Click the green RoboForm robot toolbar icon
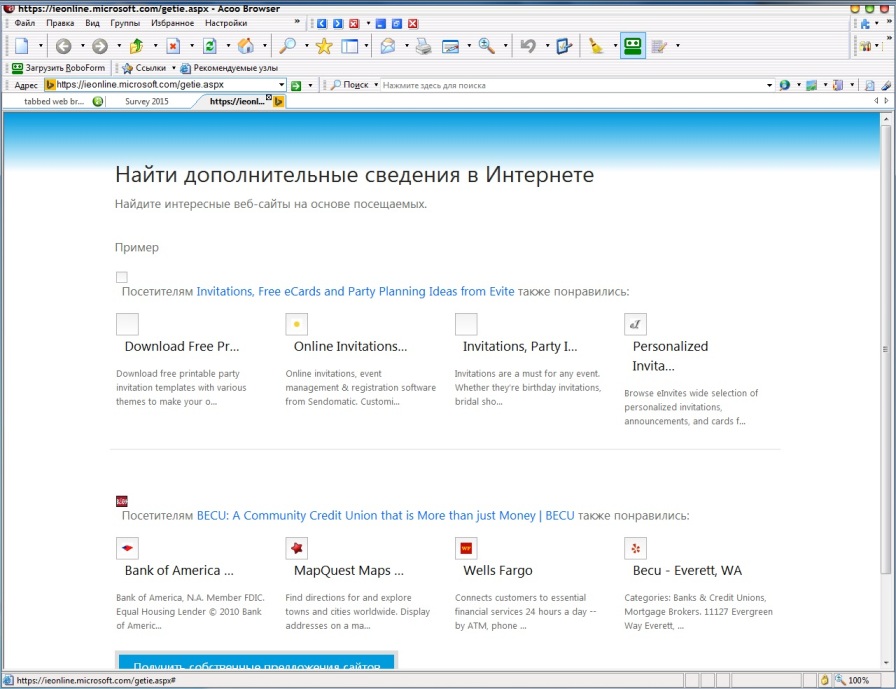This screenshot has height=689, width=896. [633, 46]
